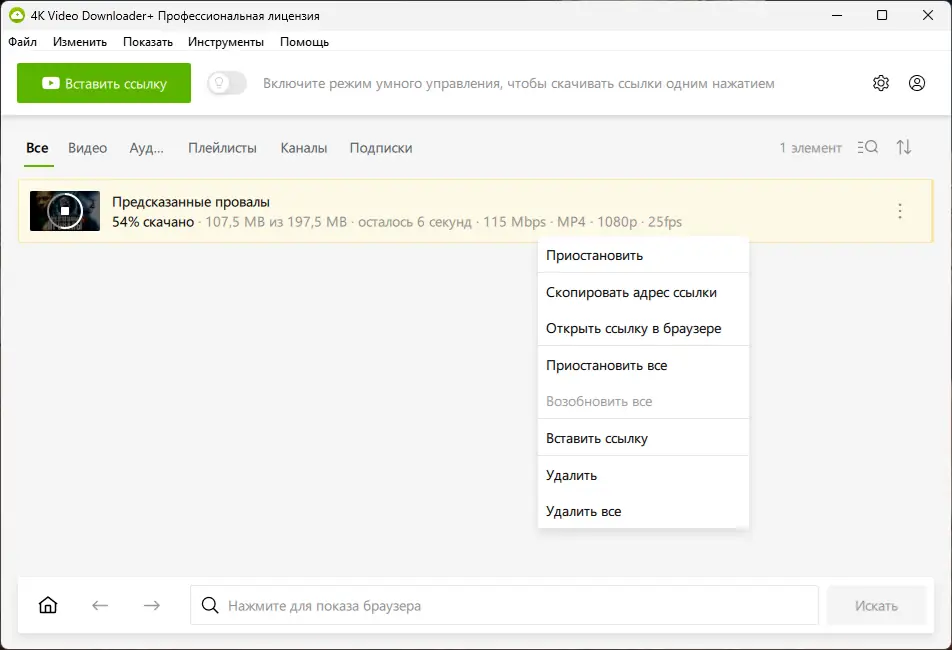Click the green Вставить ссылку button

point(104,83)
